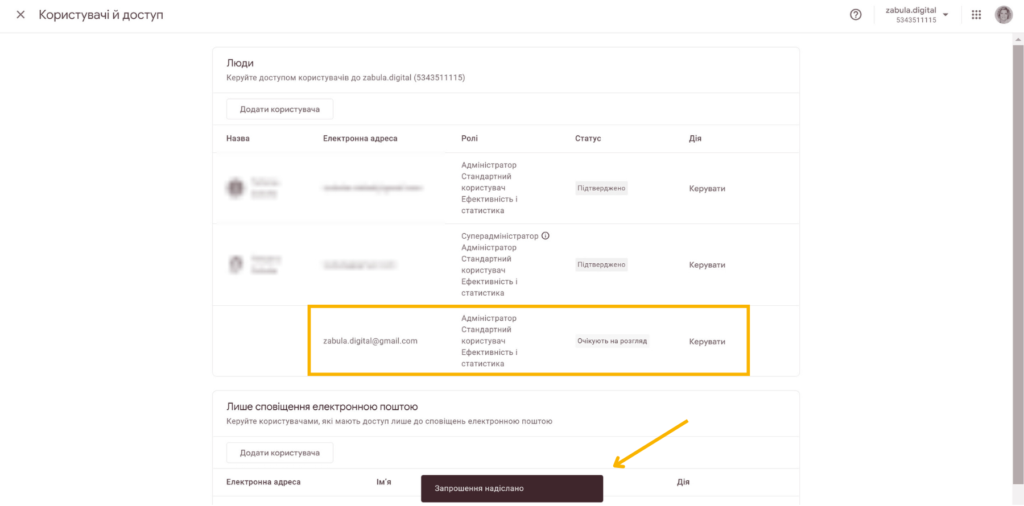The image size is (1024, 506).
Task: Click Керувати for the Суперадміністратор user
Action: (707, 264)
